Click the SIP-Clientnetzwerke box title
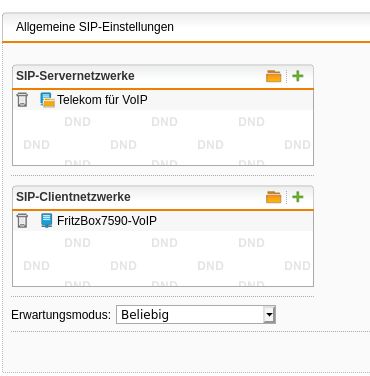Image resolution: width=370 pixels, height=376 pixels. 73,197
